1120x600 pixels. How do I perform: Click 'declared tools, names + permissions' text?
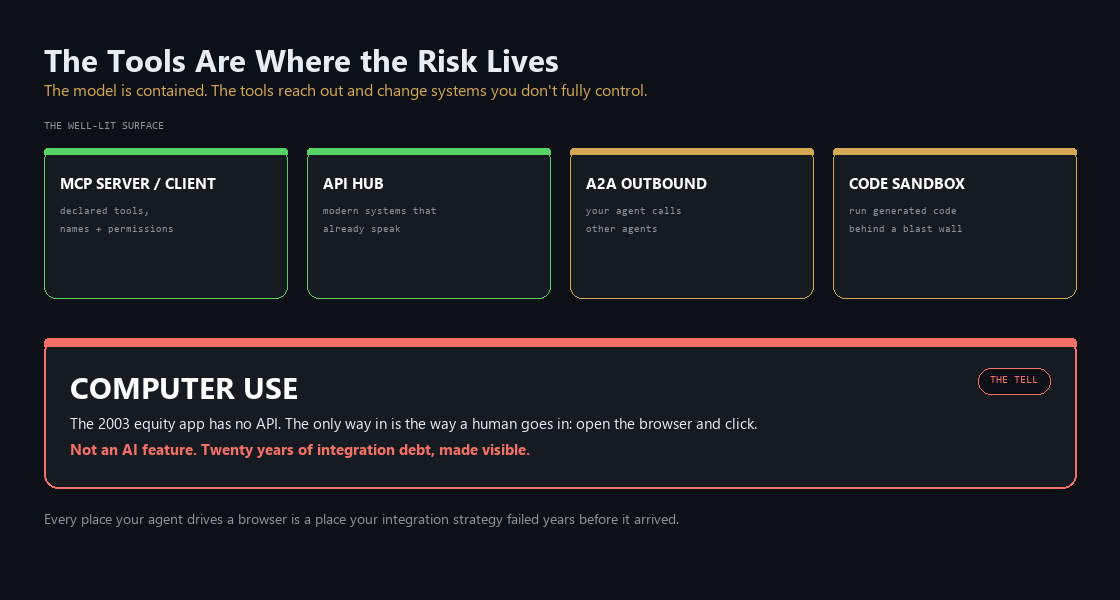click(116, 220)
